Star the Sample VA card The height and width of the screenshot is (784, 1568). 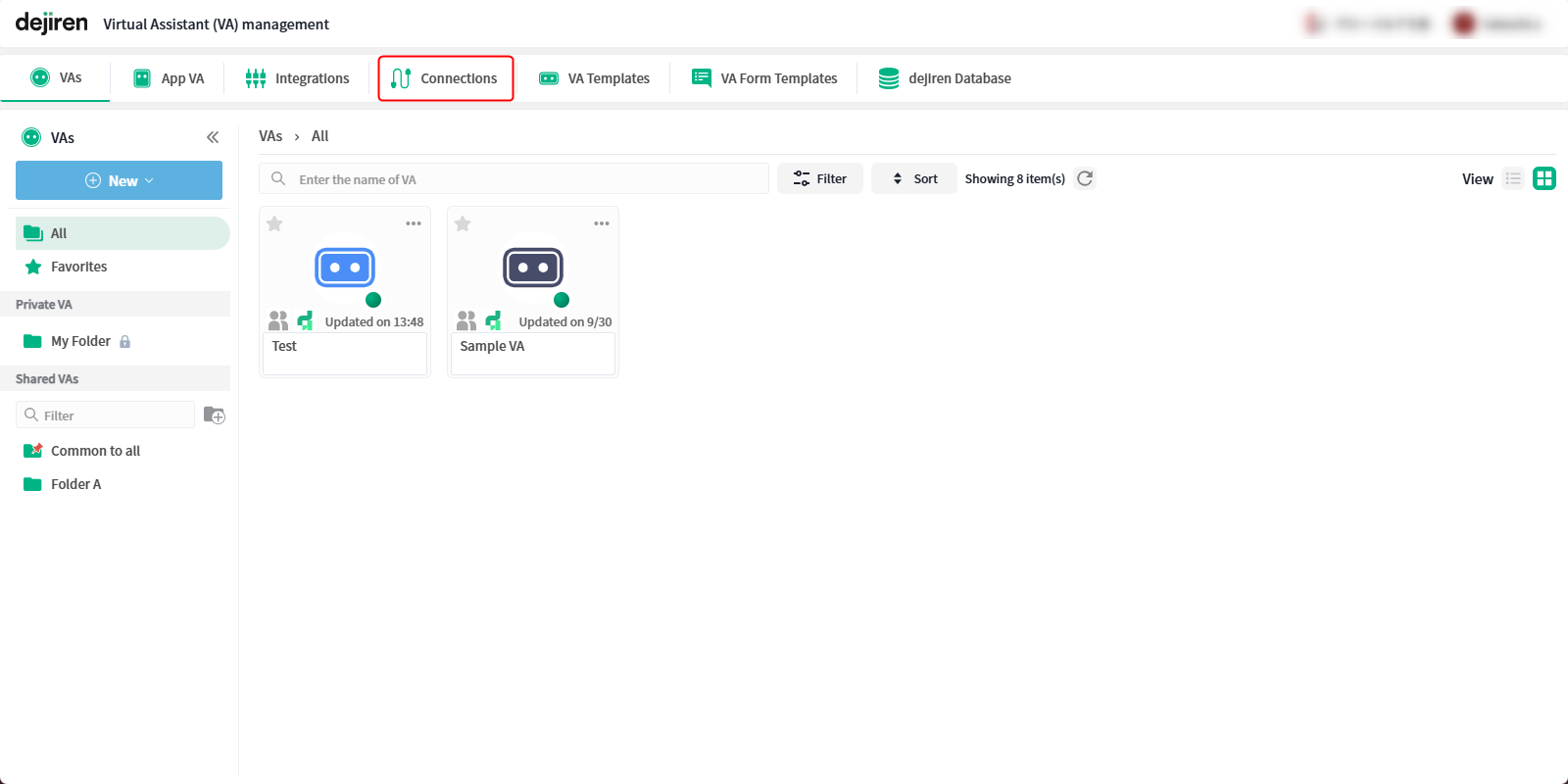(x=464, y=223)
